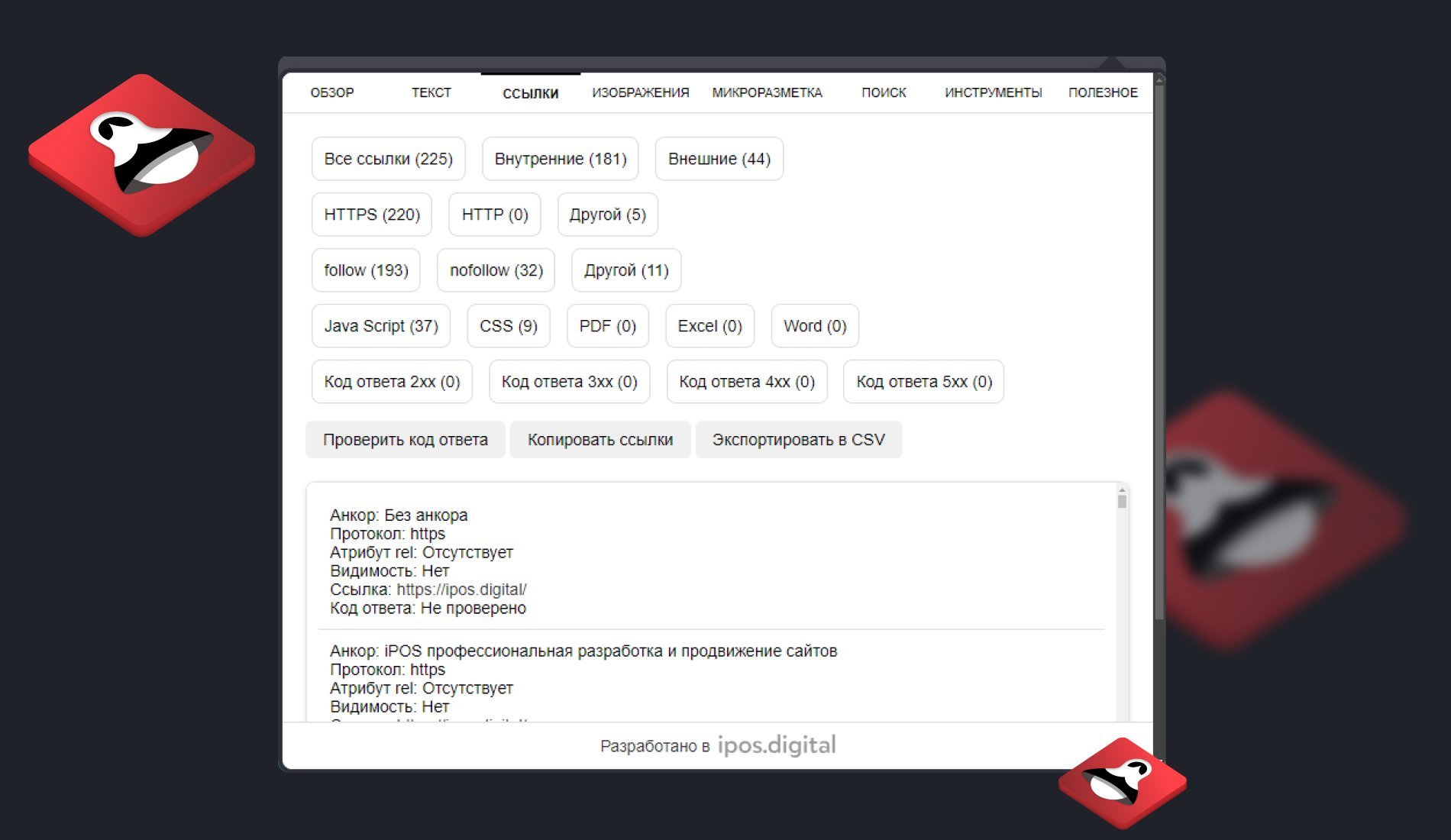Select protocol filter Другой (5)

click(x=608, y=215)
